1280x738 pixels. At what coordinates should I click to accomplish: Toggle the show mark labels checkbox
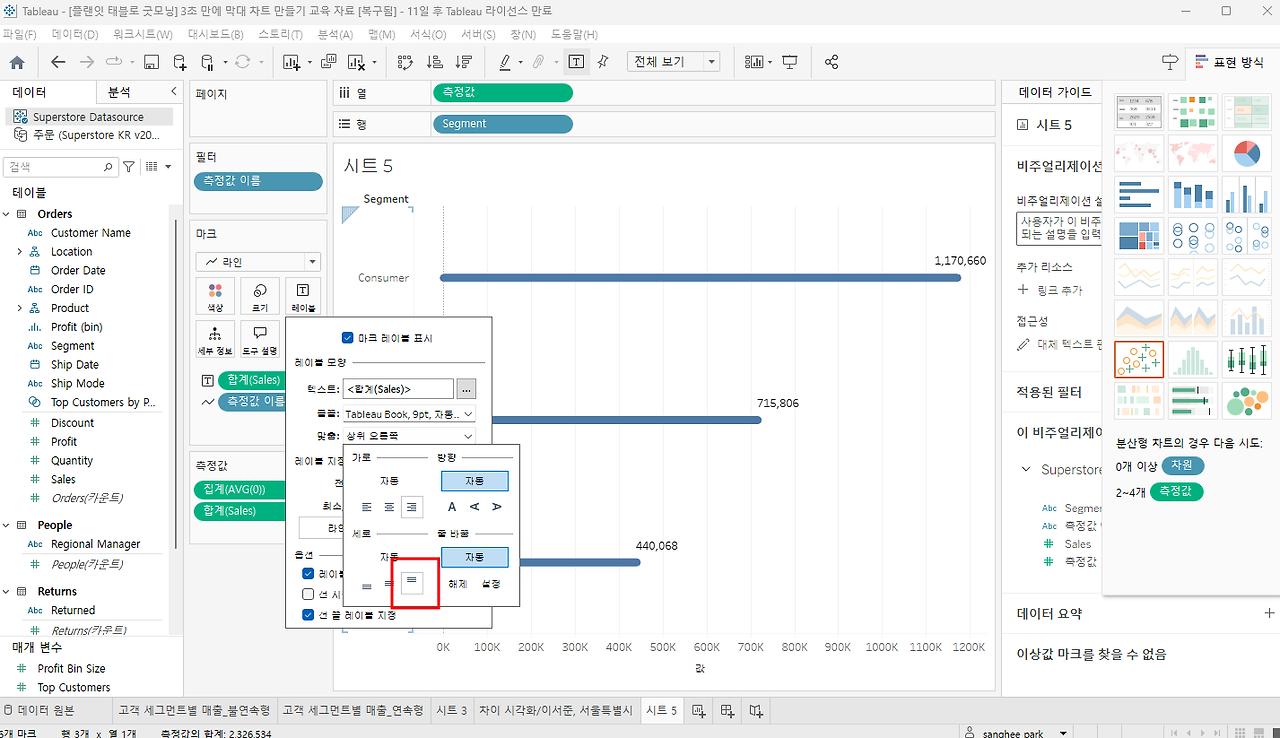pos(347,338)
